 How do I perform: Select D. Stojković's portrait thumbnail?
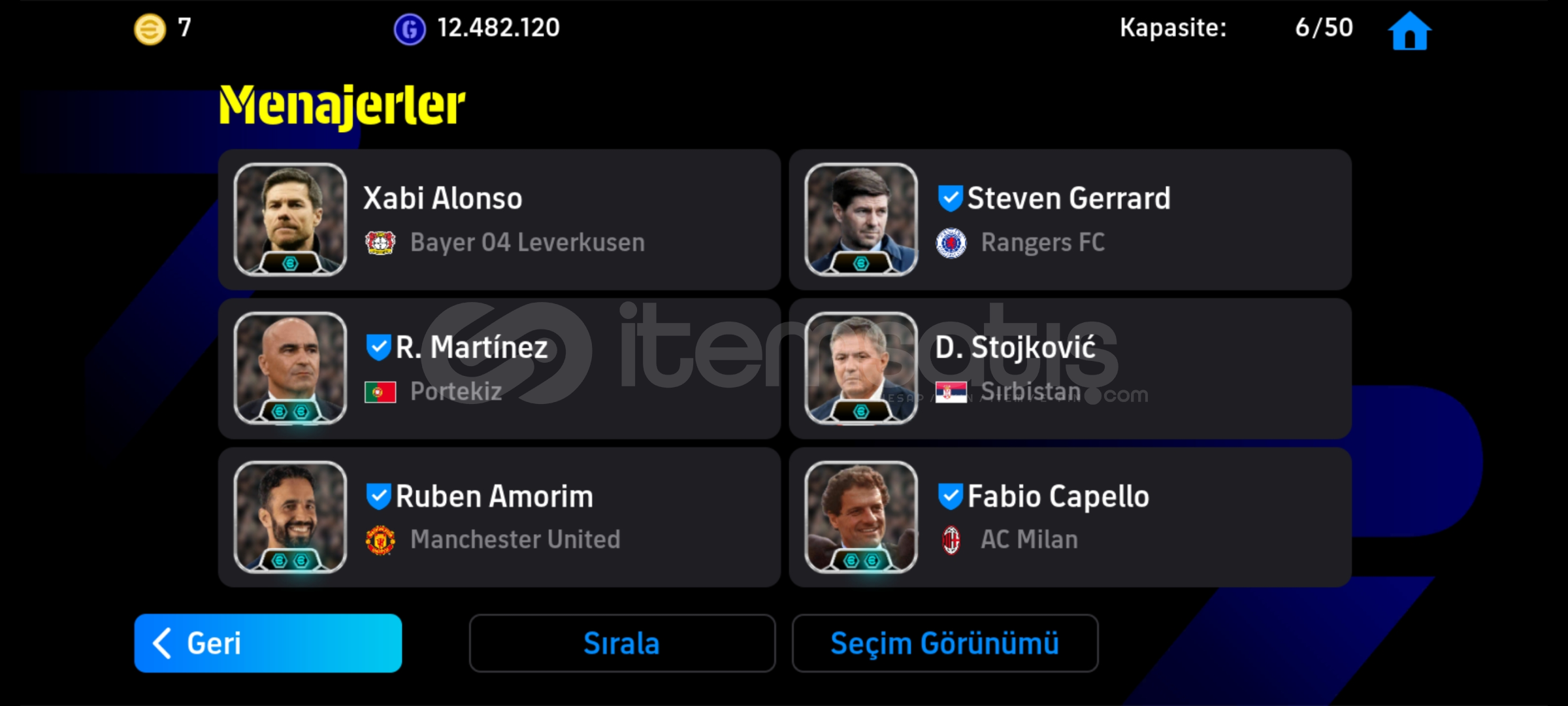(861, 368)
